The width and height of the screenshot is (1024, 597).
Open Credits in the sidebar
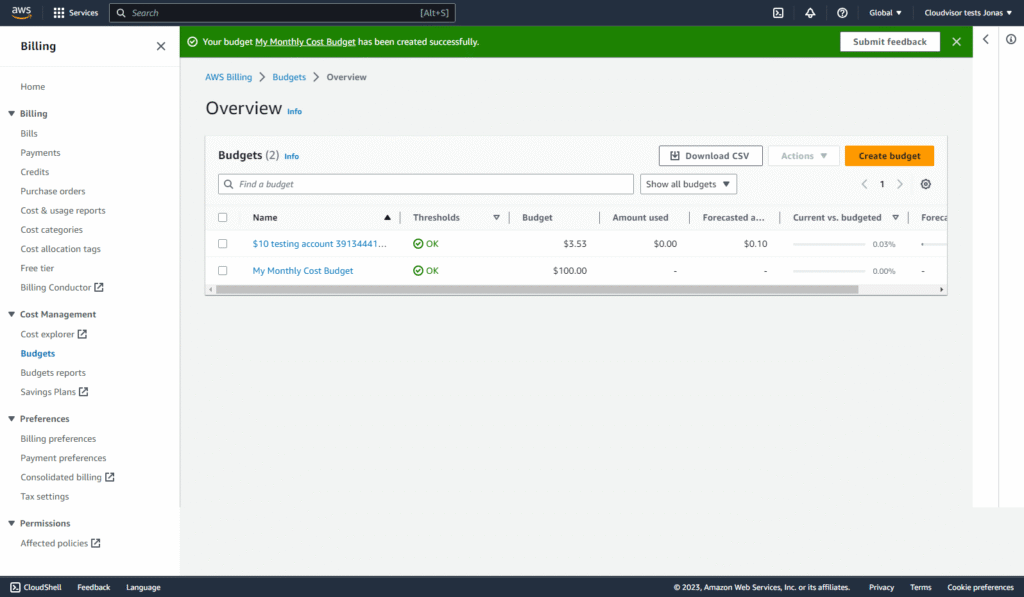coord(35,172)
